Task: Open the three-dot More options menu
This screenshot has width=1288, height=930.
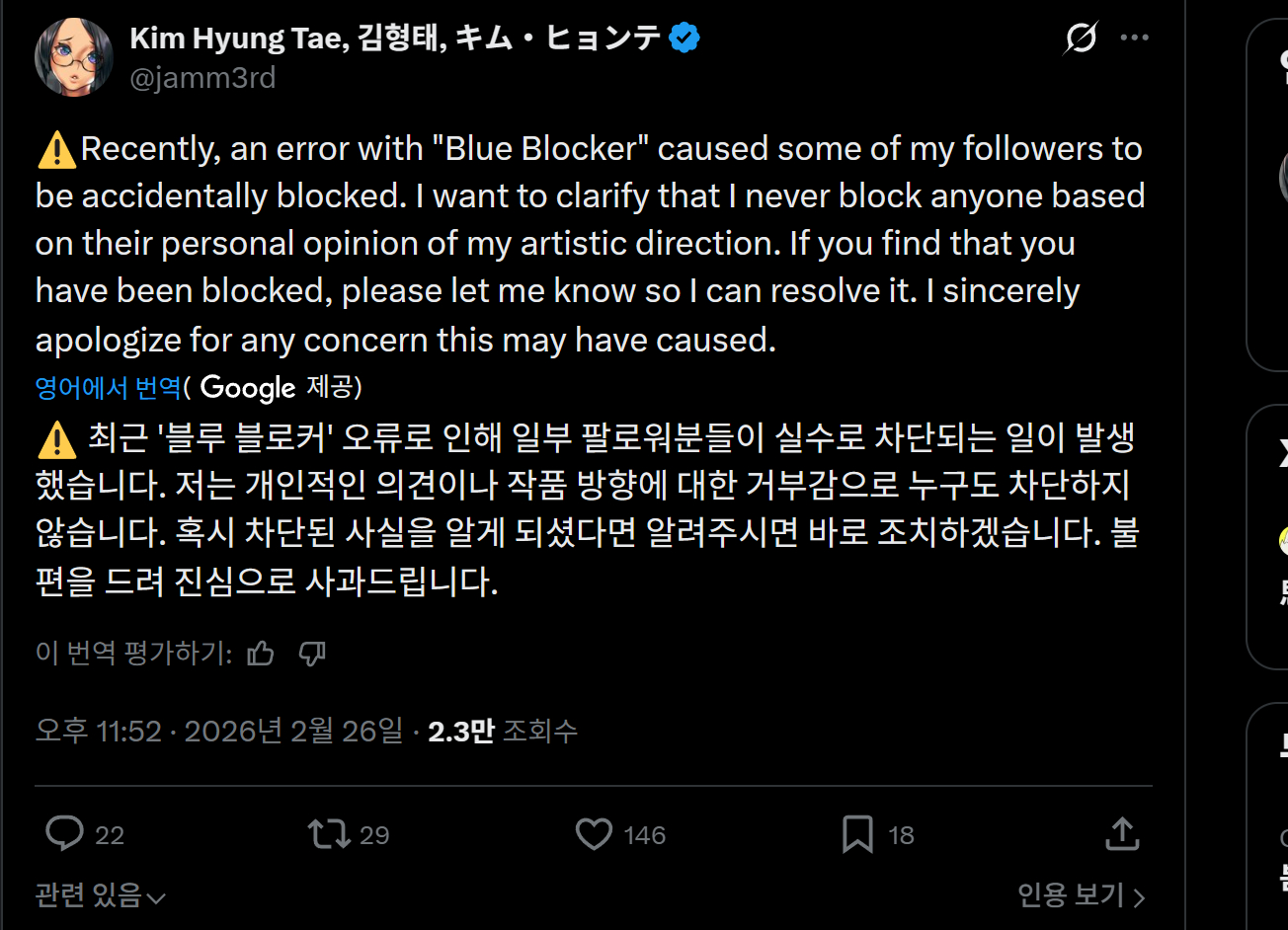Action: [1134, 39]
